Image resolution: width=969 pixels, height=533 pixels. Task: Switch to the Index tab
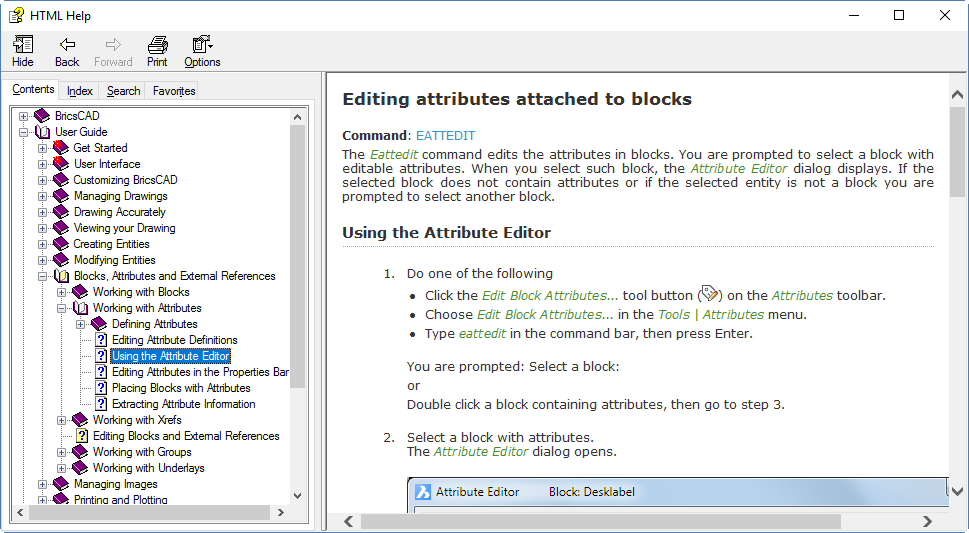click(x=80, y=91)
